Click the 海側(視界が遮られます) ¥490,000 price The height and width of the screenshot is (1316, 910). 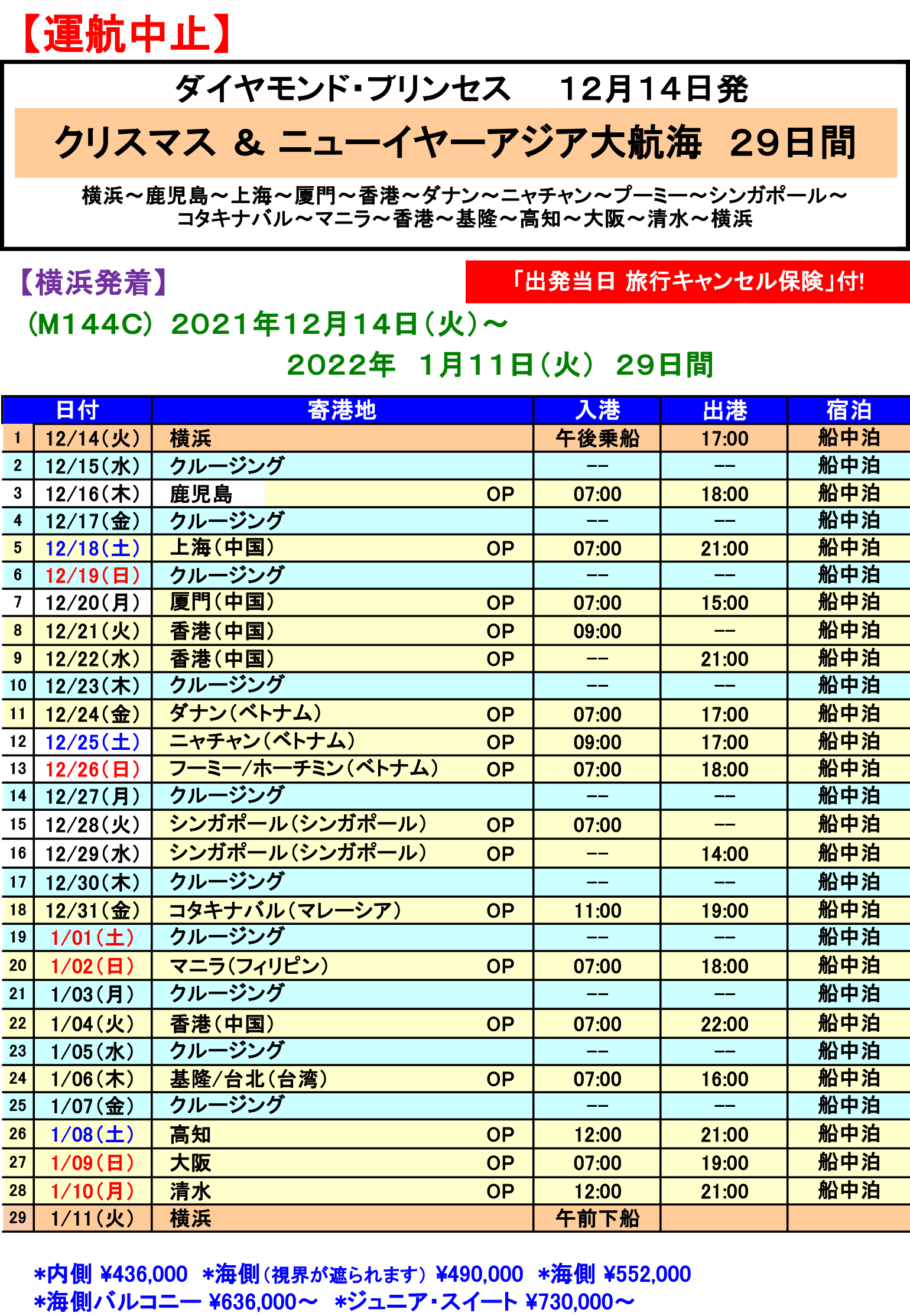[x=362, y=1274]
